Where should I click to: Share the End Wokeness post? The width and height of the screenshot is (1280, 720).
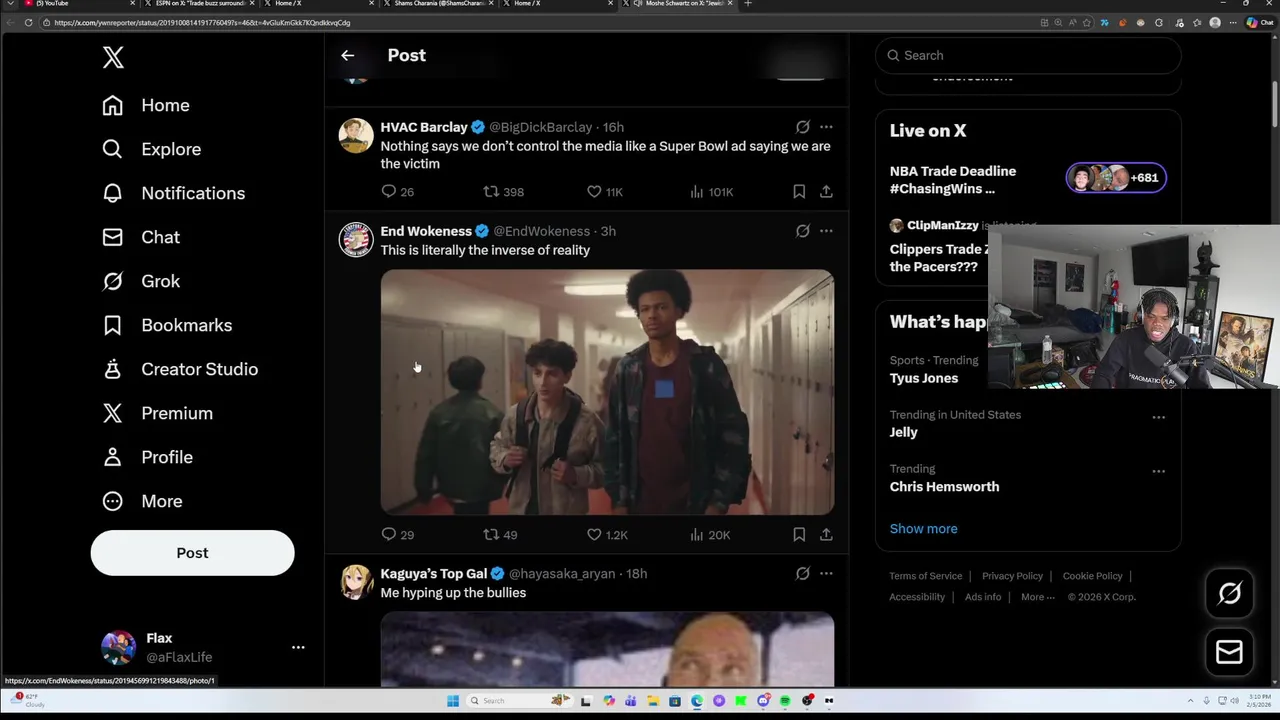pos(826,534)
